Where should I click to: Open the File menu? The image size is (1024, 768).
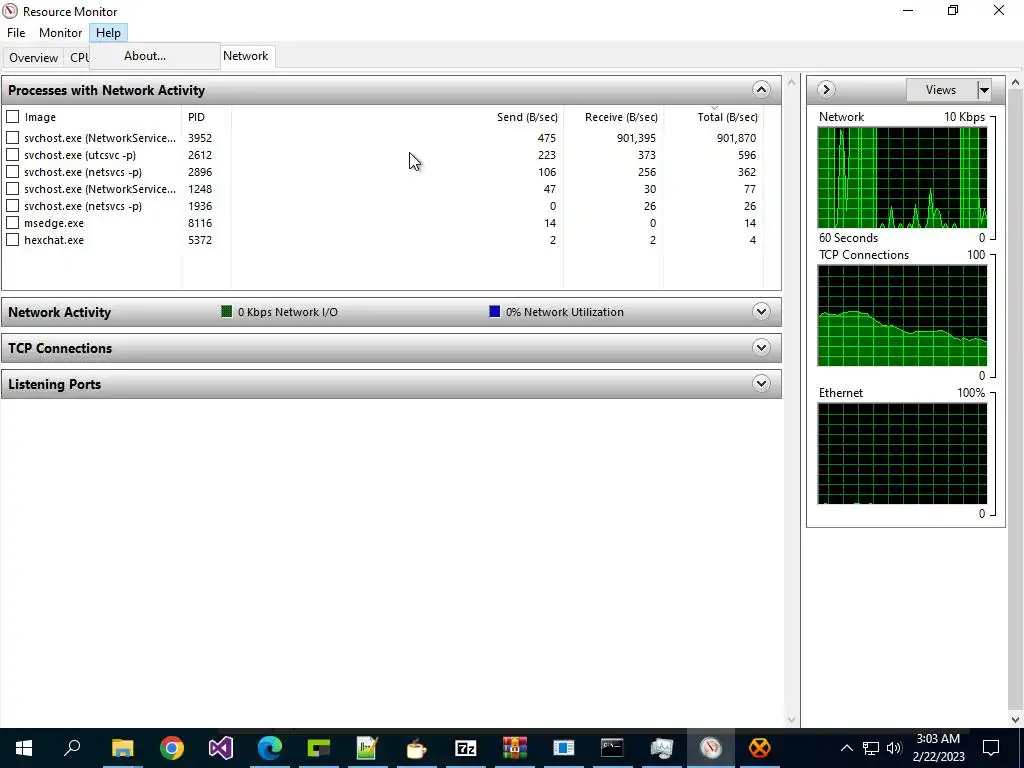pos(16,33)
